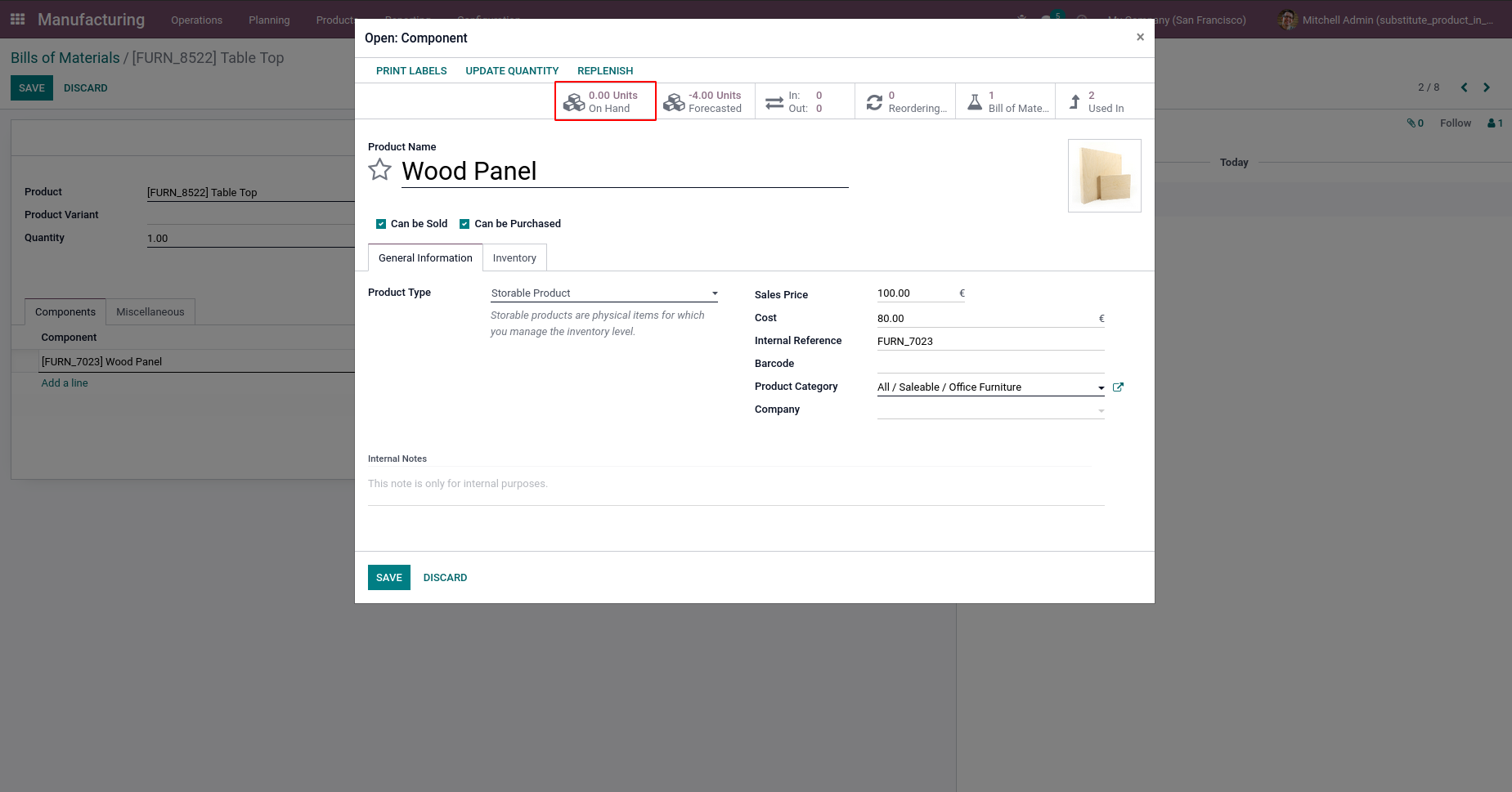The height and width of the screenshot is (792, 1512).
Task: Select the Miscellaneous tab in background form
Action: [x=150, y=312]
